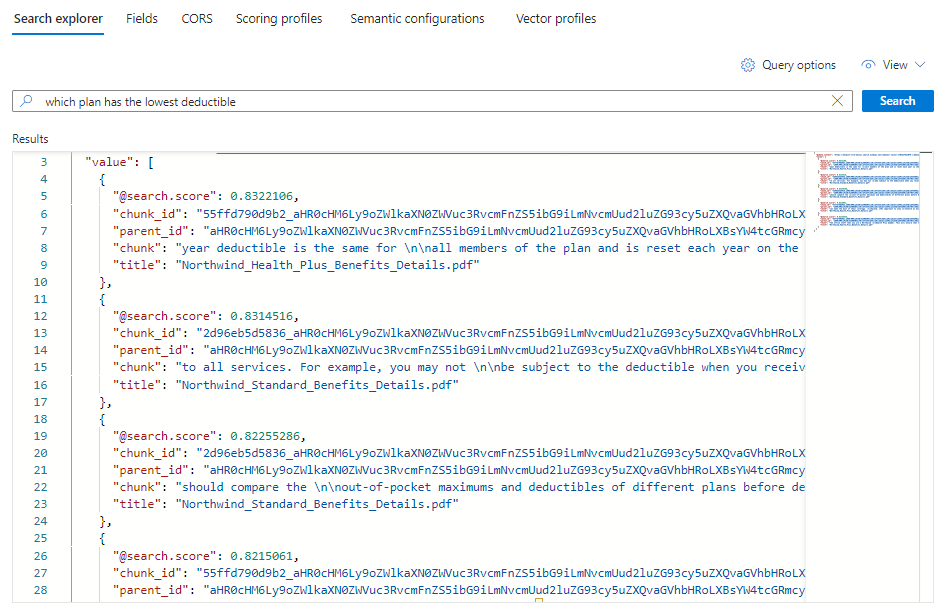Click chunk text starting "to all services"
941x608 pixels.
[490, 367]
